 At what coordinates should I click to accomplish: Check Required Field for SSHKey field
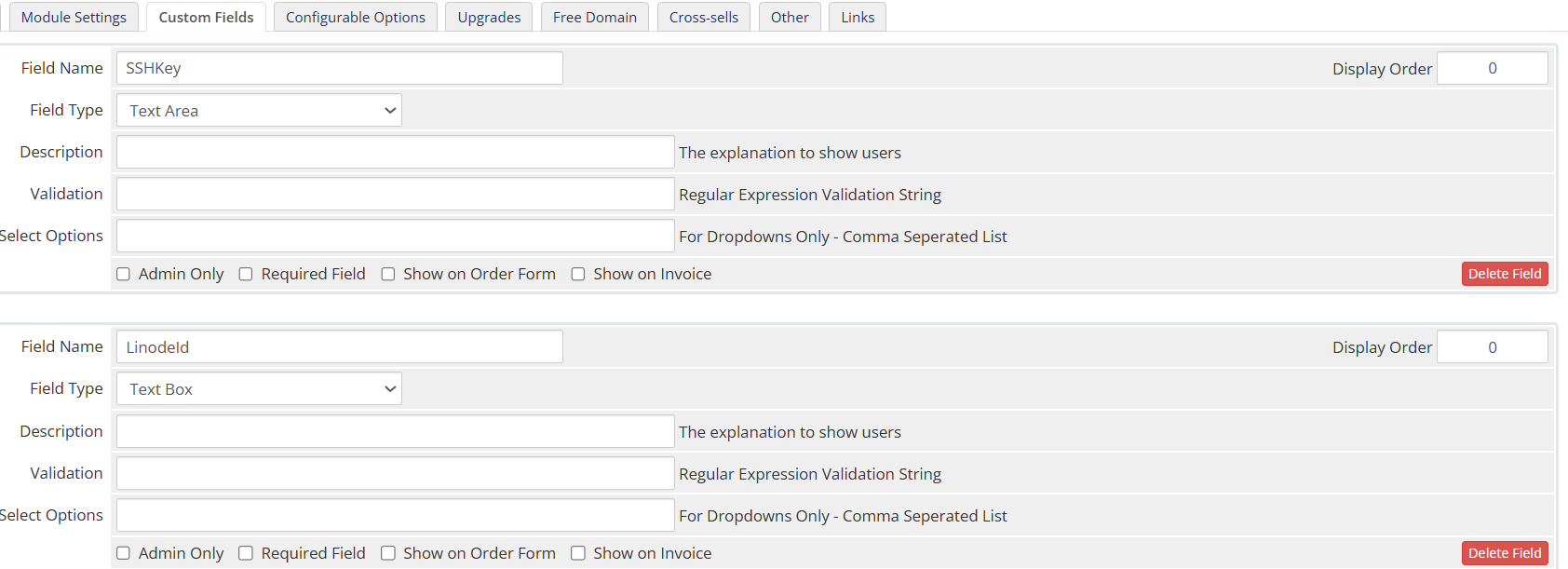click(246, 274)
